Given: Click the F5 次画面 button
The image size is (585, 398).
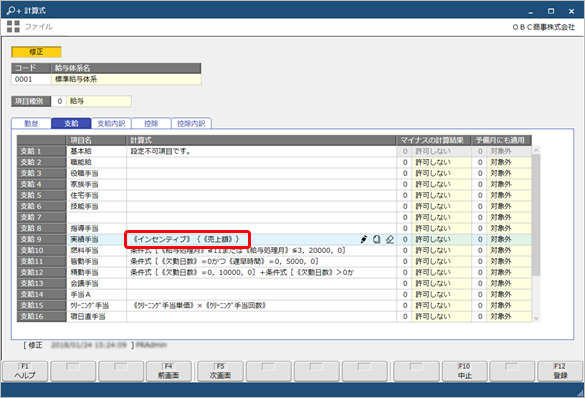Looking at the screenshot, I should pyautogui.click(x=220, y=371).
